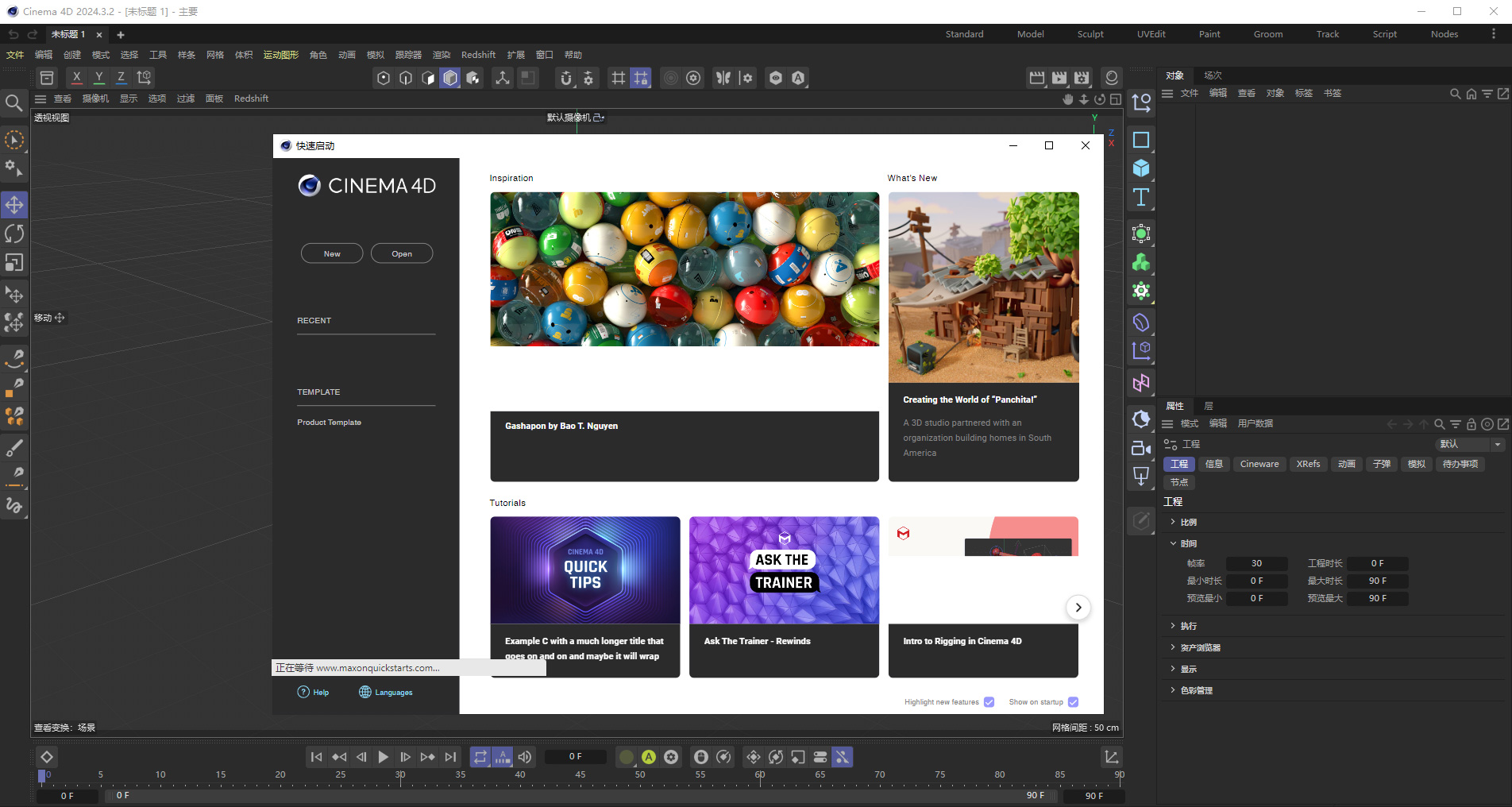
Task: Click the Y axis lock icon
Action: [x=98, y=77]
